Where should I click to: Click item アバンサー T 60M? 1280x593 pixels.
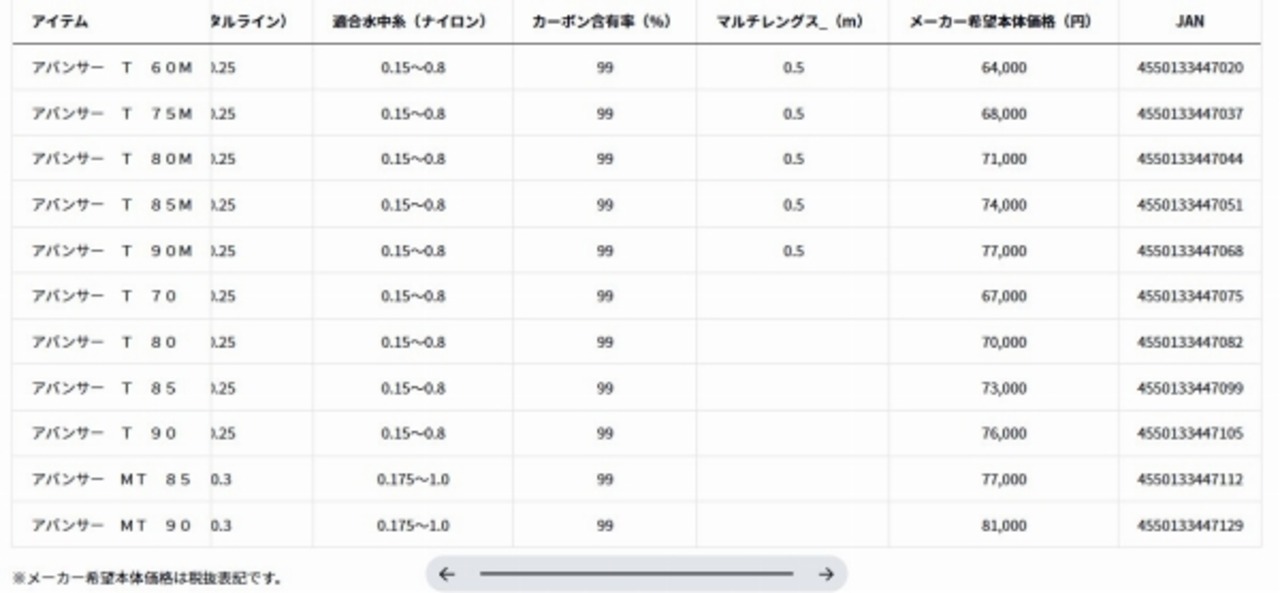(112, 69)
